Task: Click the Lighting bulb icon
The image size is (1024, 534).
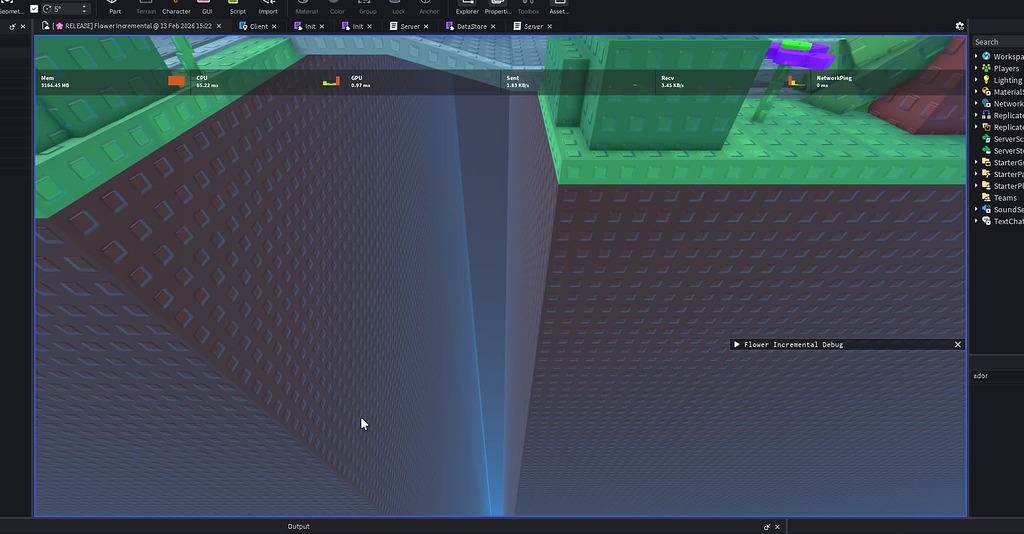Action: pyautogui.click(x=986, y=80)
